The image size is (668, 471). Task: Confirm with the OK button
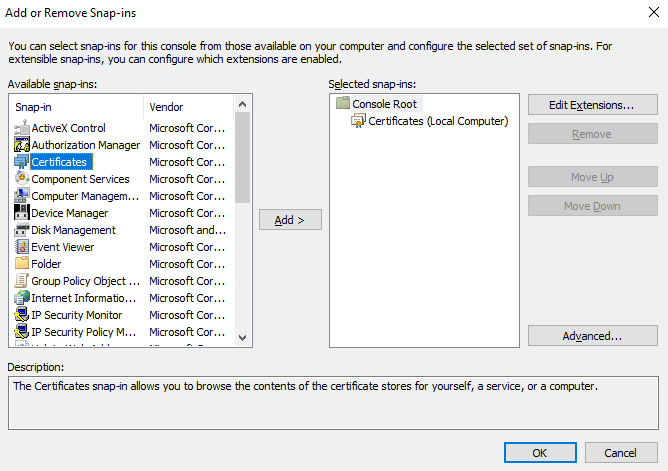(539, 453)
